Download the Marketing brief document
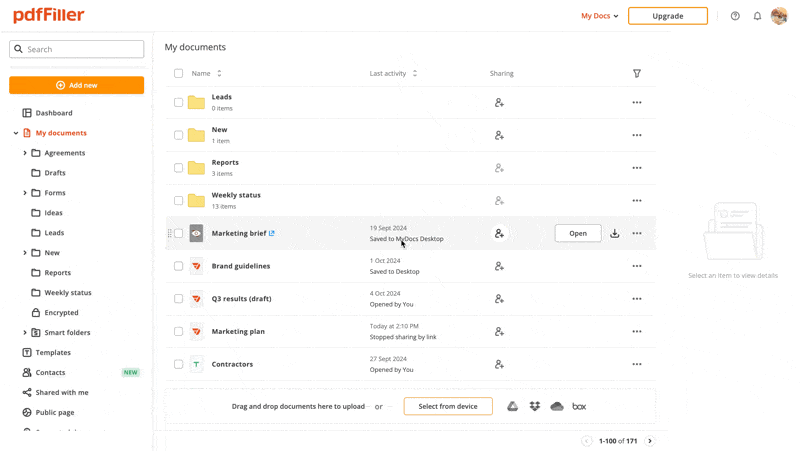Image resolution: width=800 pixels, height=451 pixels. [x=615, y=233]
